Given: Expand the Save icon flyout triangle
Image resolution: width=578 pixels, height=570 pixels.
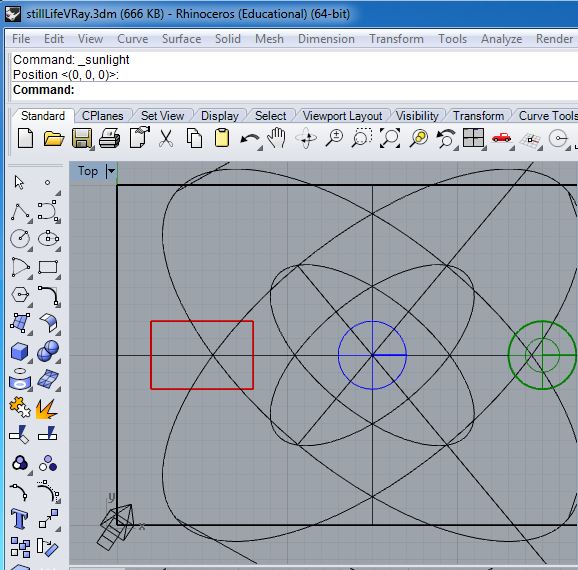Looking at the screenshot, I should pyautogui.click(x=92, y=148).
